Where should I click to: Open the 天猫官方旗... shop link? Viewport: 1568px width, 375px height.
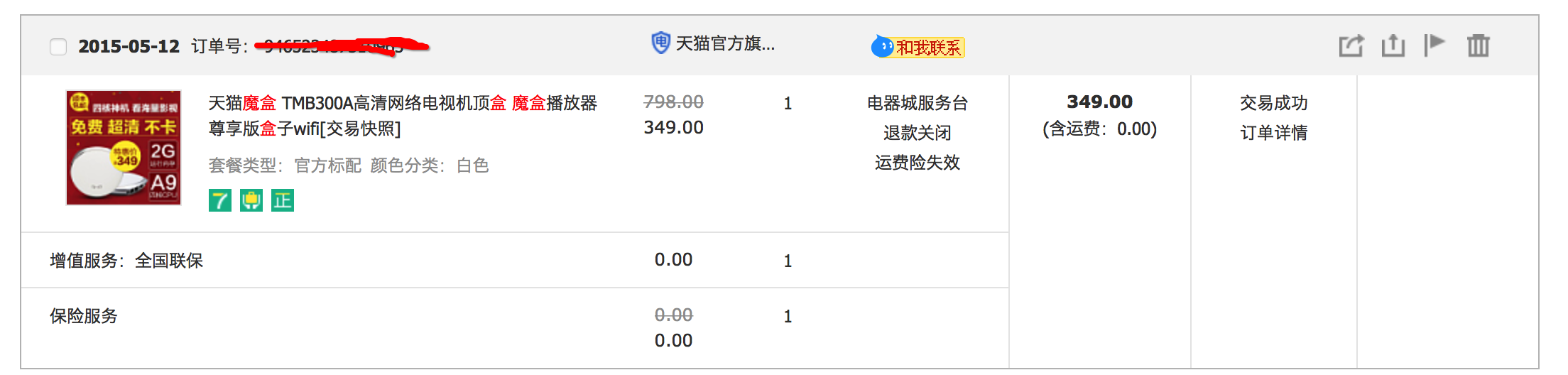725,43
